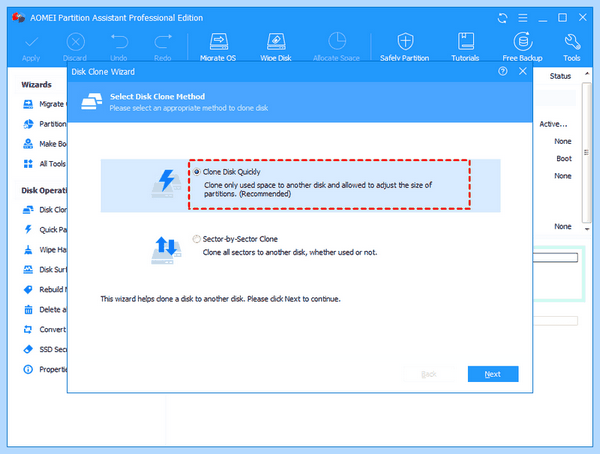Click the Disk Surface Test sidebar icon

pos(28,269)
